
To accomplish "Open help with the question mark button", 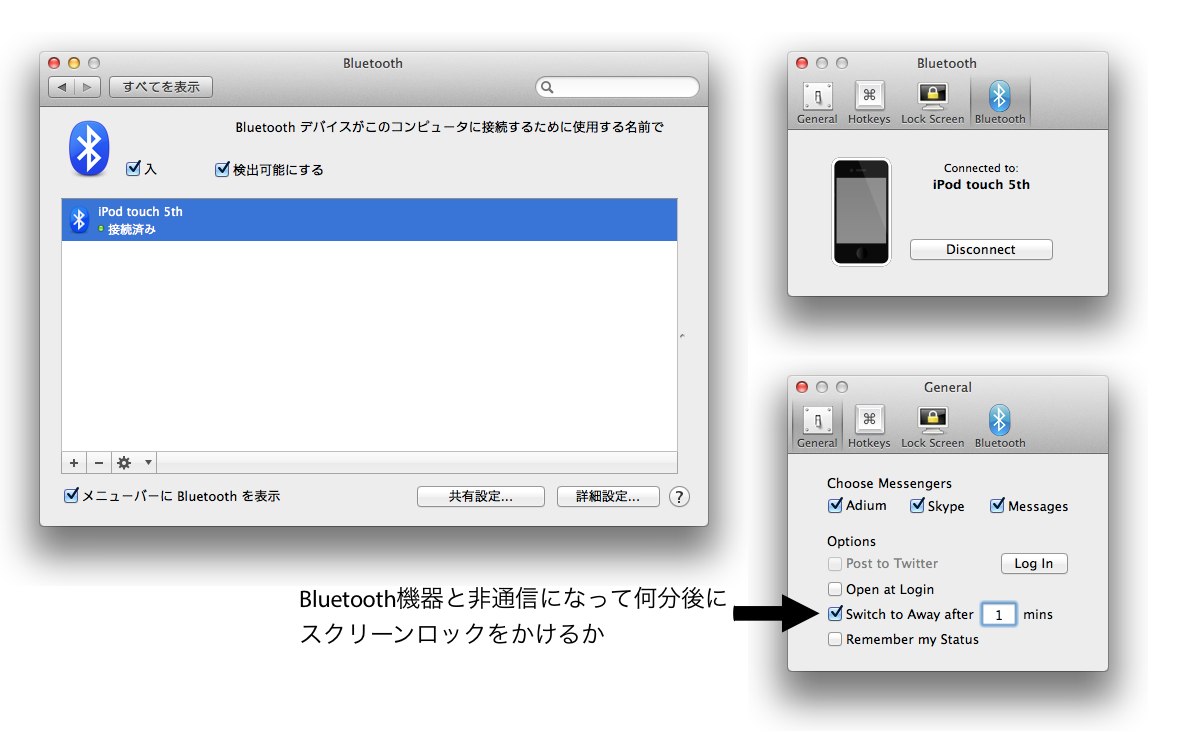I will click(x=679, y=497).
